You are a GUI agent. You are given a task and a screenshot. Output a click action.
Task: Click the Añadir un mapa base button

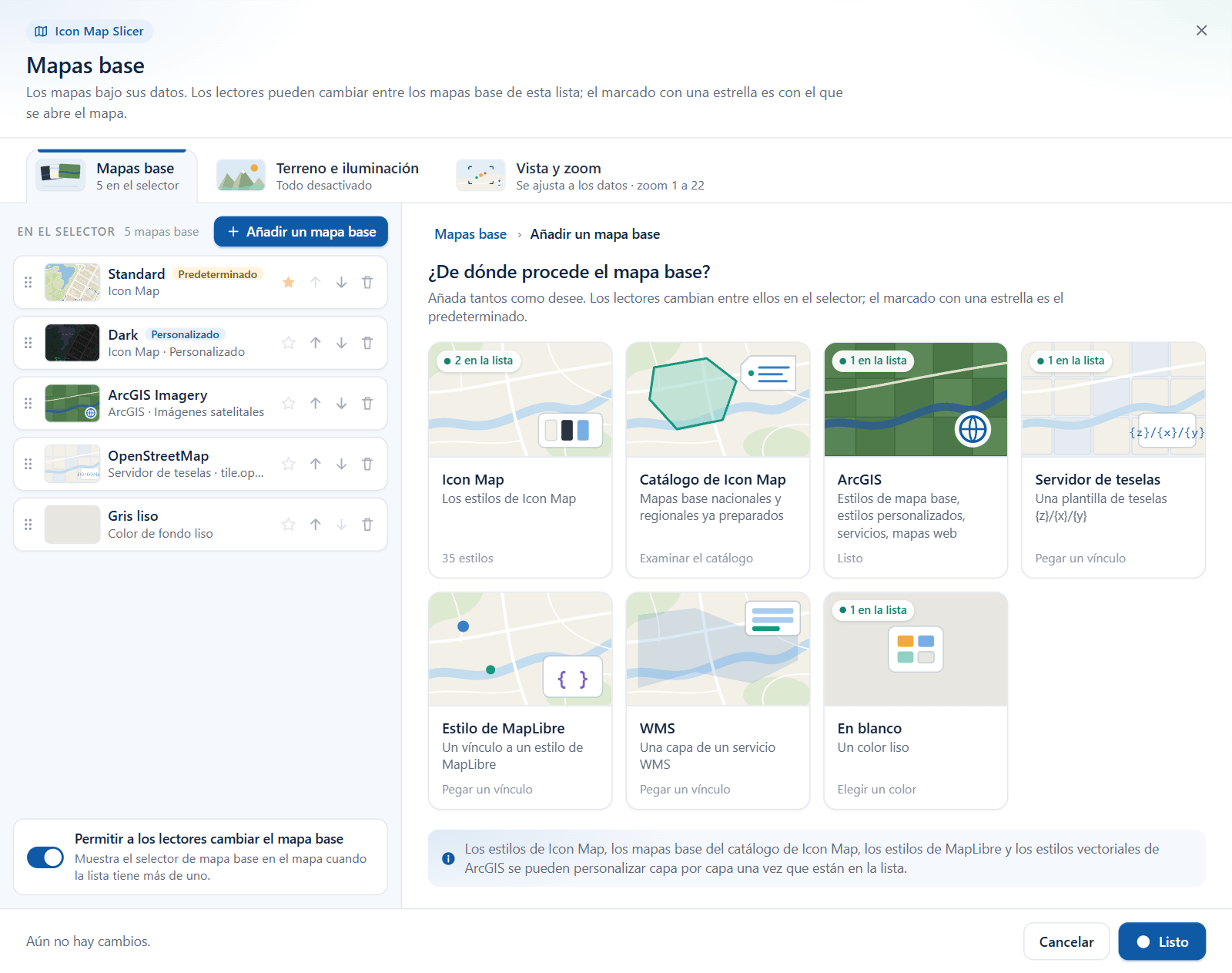[301, 232]
